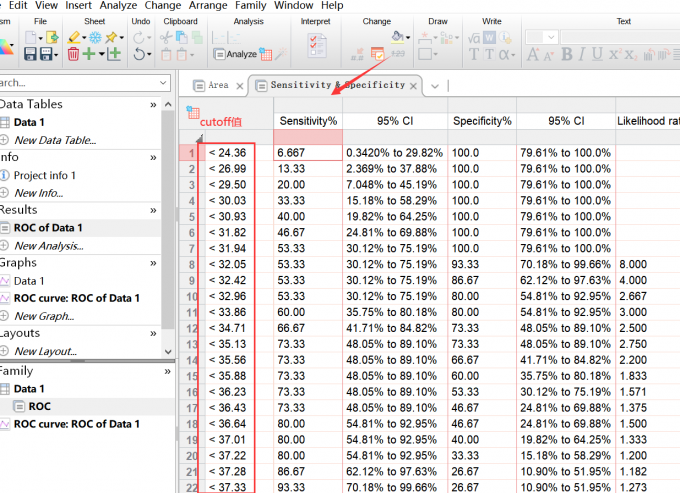This screenshot has height=493, width=680.
Task: Click the Copy icon in Clipboard
Action: click(181, 38)
